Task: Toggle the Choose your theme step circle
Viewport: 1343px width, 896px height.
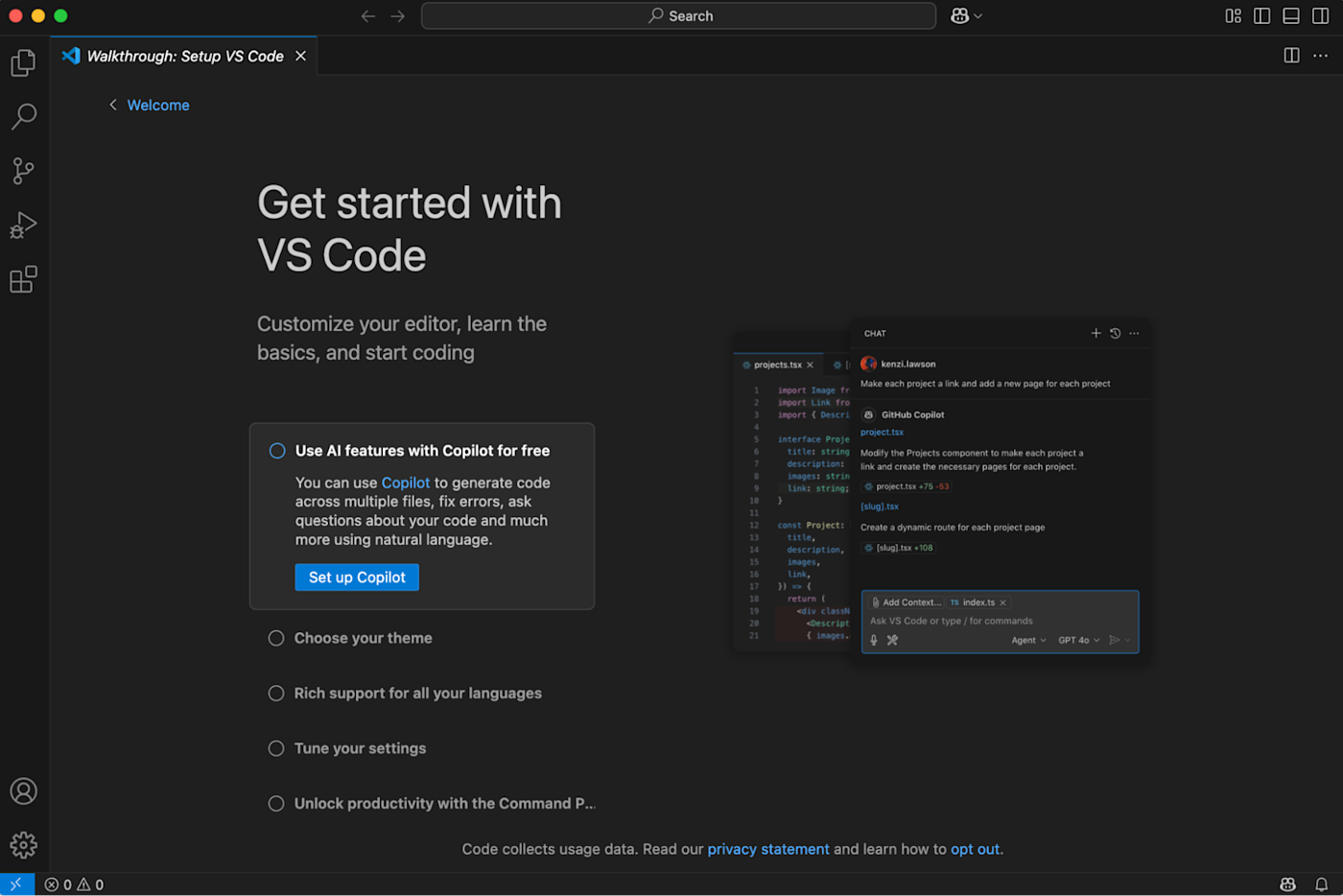Action: [276, 638]
